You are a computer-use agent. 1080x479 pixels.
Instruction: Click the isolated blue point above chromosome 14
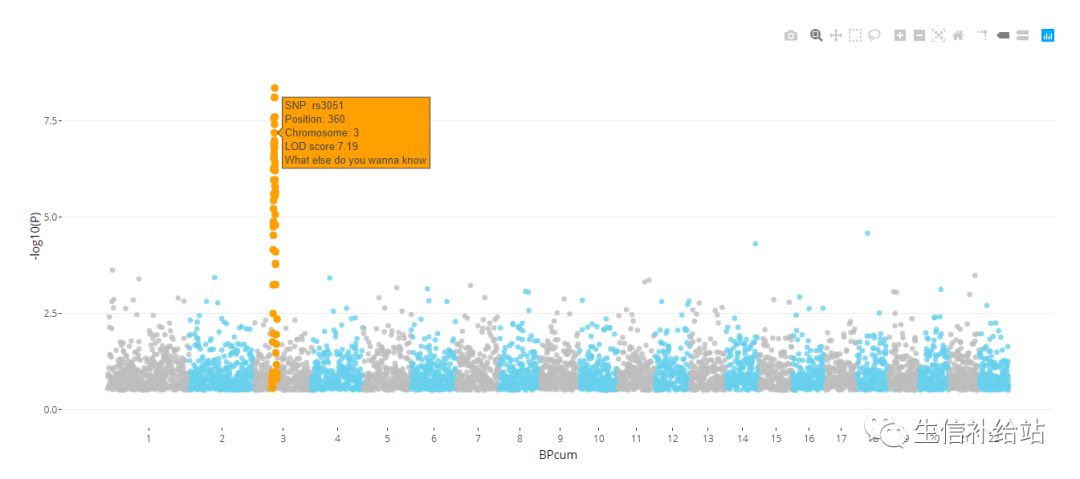point(755,243)
